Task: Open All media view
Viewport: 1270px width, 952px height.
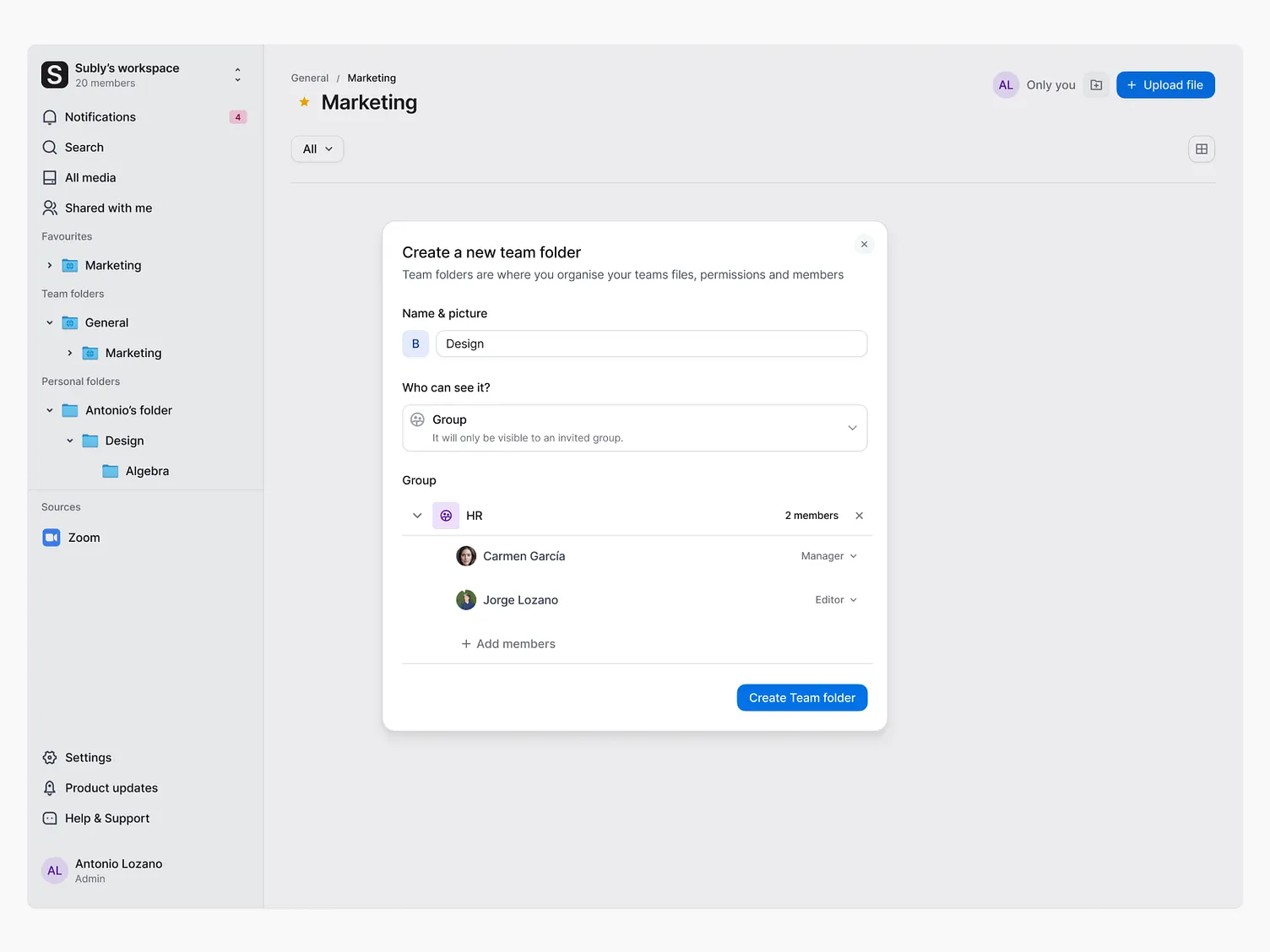Action: pyautogui.click(x=90, y=177)
